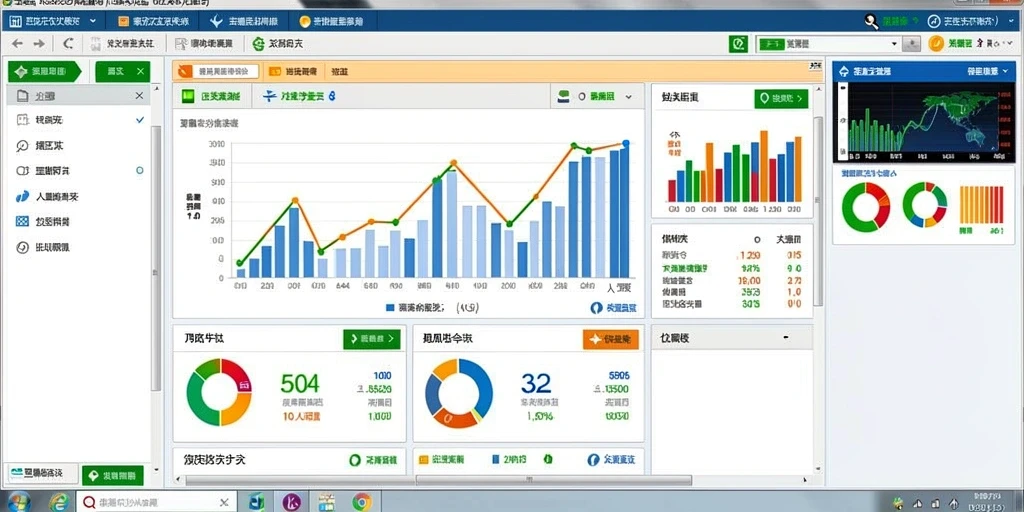Click the green button in the 504 donut panel
This screenshot has width=1024, height=512.
coord(372,339)
